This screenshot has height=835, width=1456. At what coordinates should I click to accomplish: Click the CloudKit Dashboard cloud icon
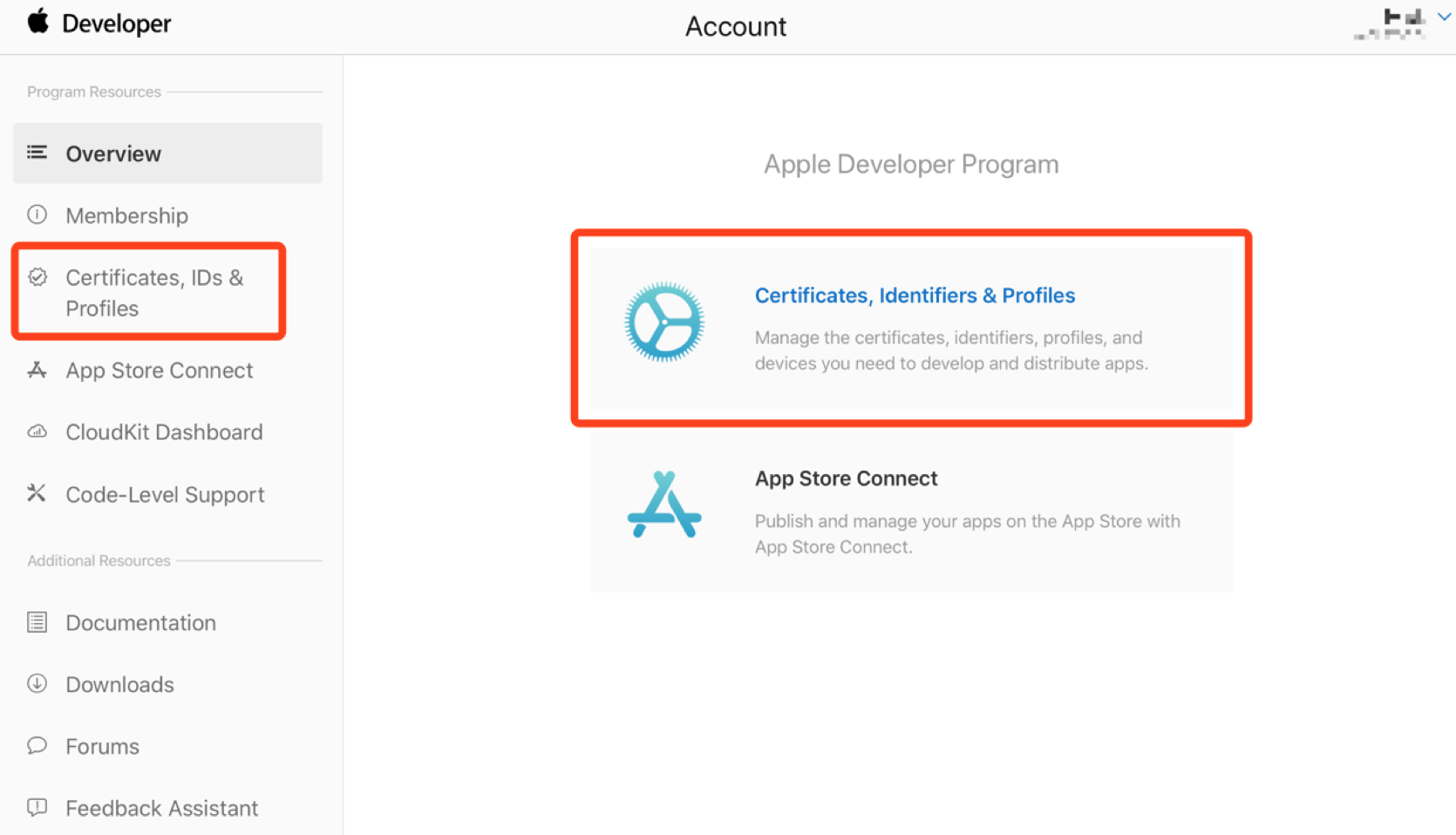click(37, 431)
